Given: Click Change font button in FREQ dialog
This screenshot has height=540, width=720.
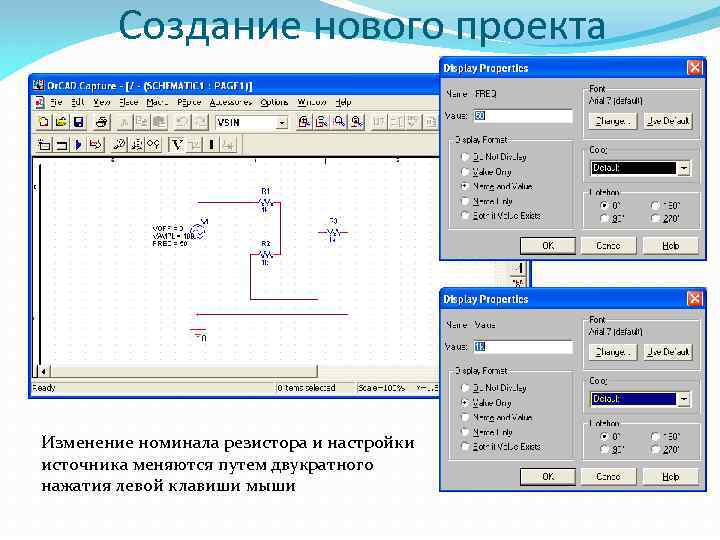Looking at the screenshot, I should [x=613, y=121].
